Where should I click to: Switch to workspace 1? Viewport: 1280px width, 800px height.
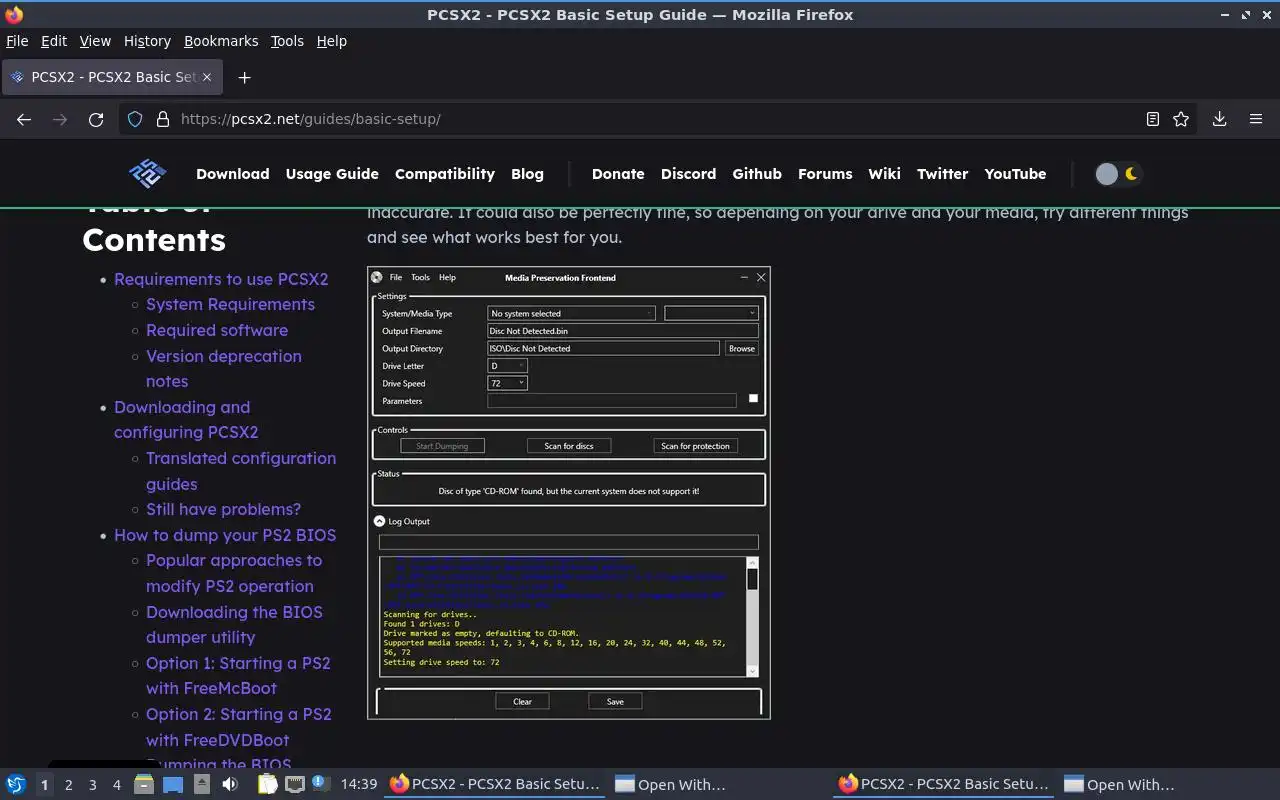(44, 785)
